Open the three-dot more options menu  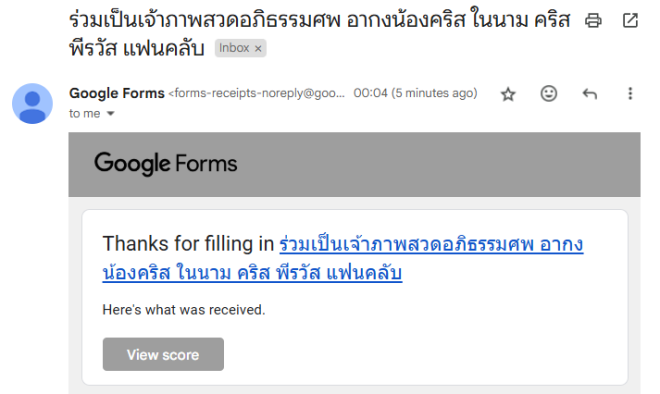630,93
